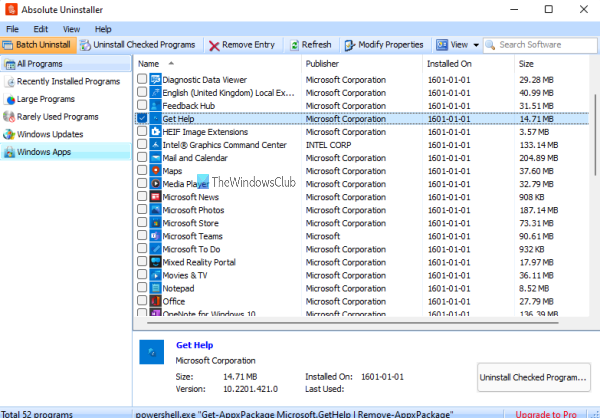The image size is (600, 418).
Task: Click the Intel Graphics Command Center icon
Action: [155, 145]
